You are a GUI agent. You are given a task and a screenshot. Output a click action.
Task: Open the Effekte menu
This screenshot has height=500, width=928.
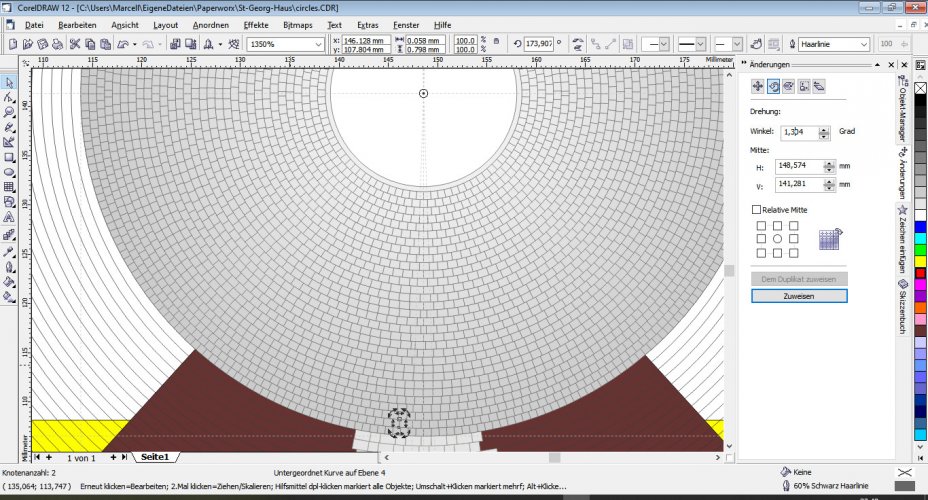coord(256,25)
